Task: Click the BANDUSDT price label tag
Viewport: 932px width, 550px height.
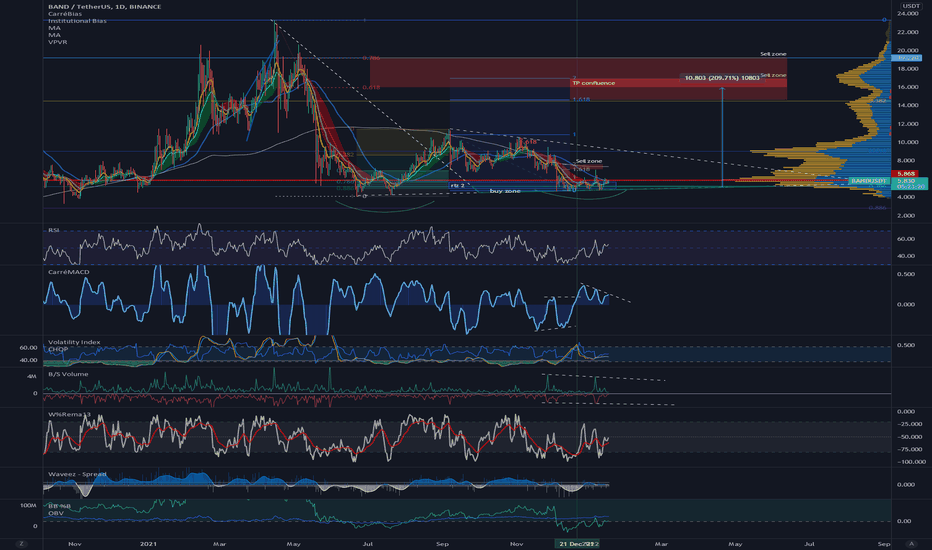Action: pyautogui.click(x=868, y=181)
